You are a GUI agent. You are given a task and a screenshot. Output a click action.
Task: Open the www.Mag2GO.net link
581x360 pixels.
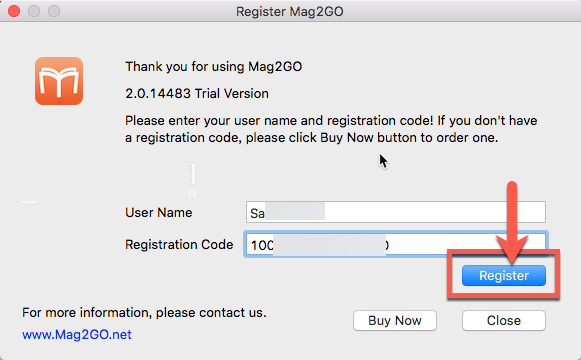click(x=77, y=334)
